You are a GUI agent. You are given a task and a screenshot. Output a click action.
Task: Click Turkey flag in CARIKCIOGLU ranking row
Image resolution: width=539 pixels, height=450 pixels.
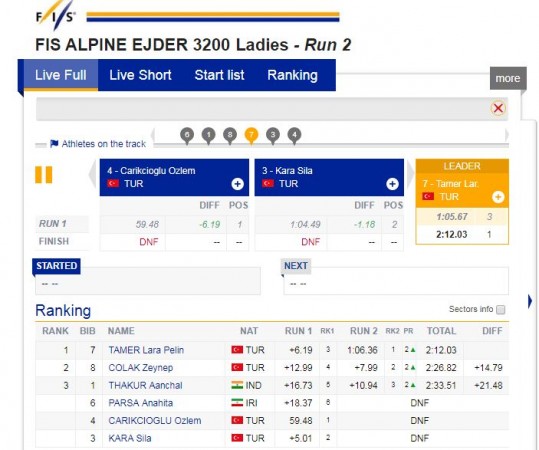click(237, 420)
